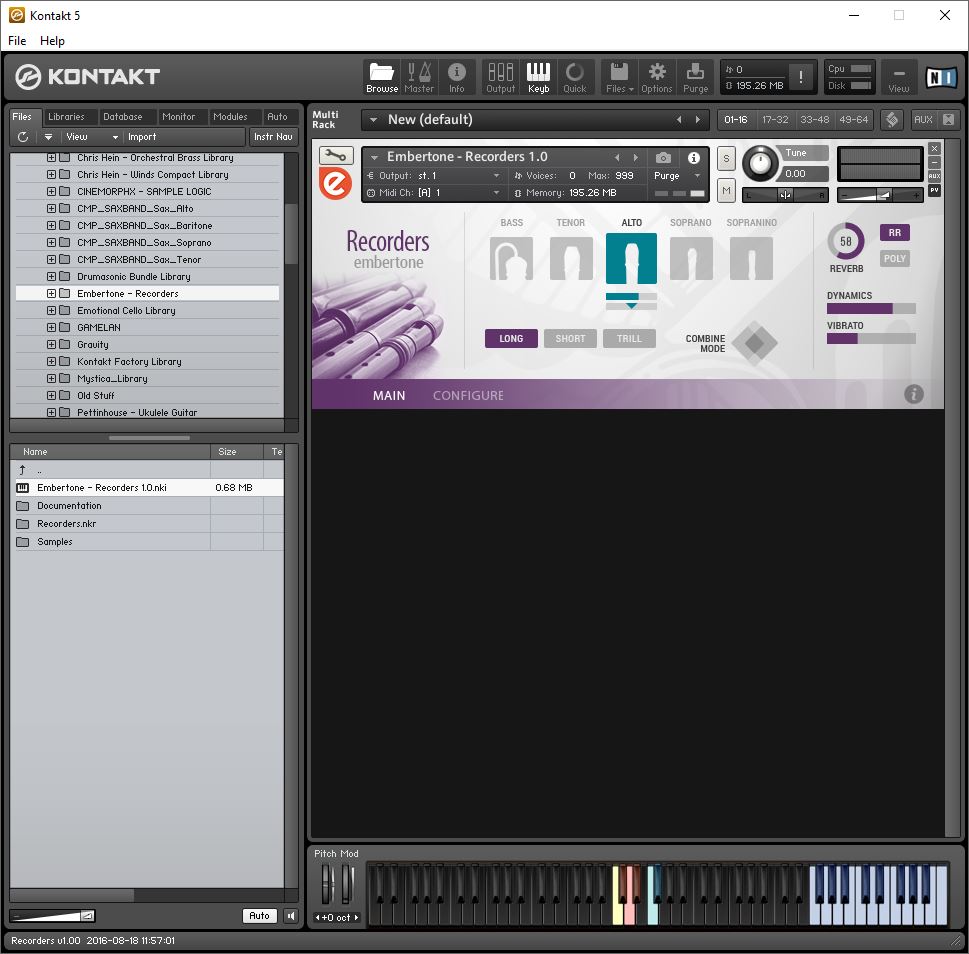This screenshot has height=954, width=969.
Task: Open the Options gear dialog
Action: pyautogui.click(x=656, y=77)
